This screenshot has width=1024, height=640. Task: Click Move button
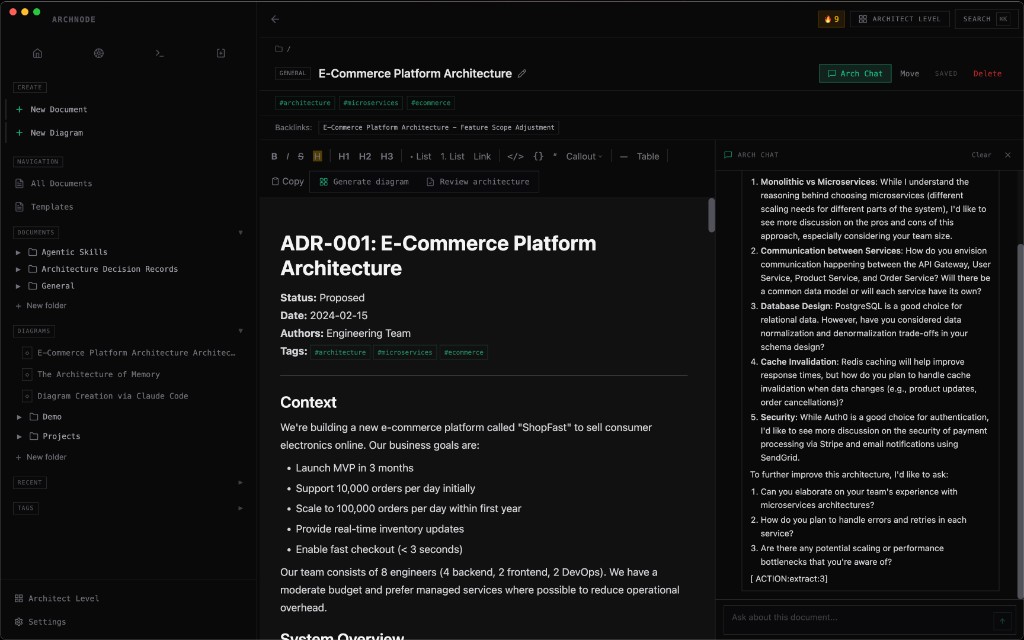910,74
